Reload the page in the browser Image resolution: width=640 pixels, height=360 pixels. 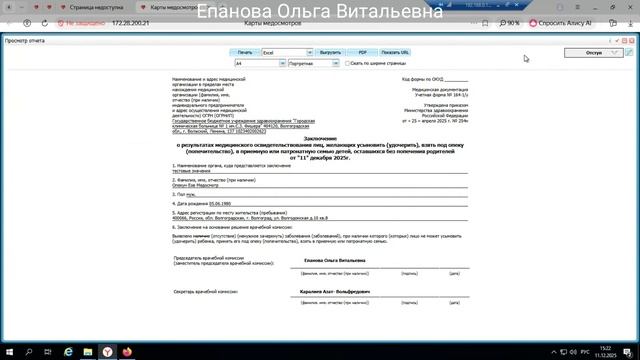coord(44,23)
